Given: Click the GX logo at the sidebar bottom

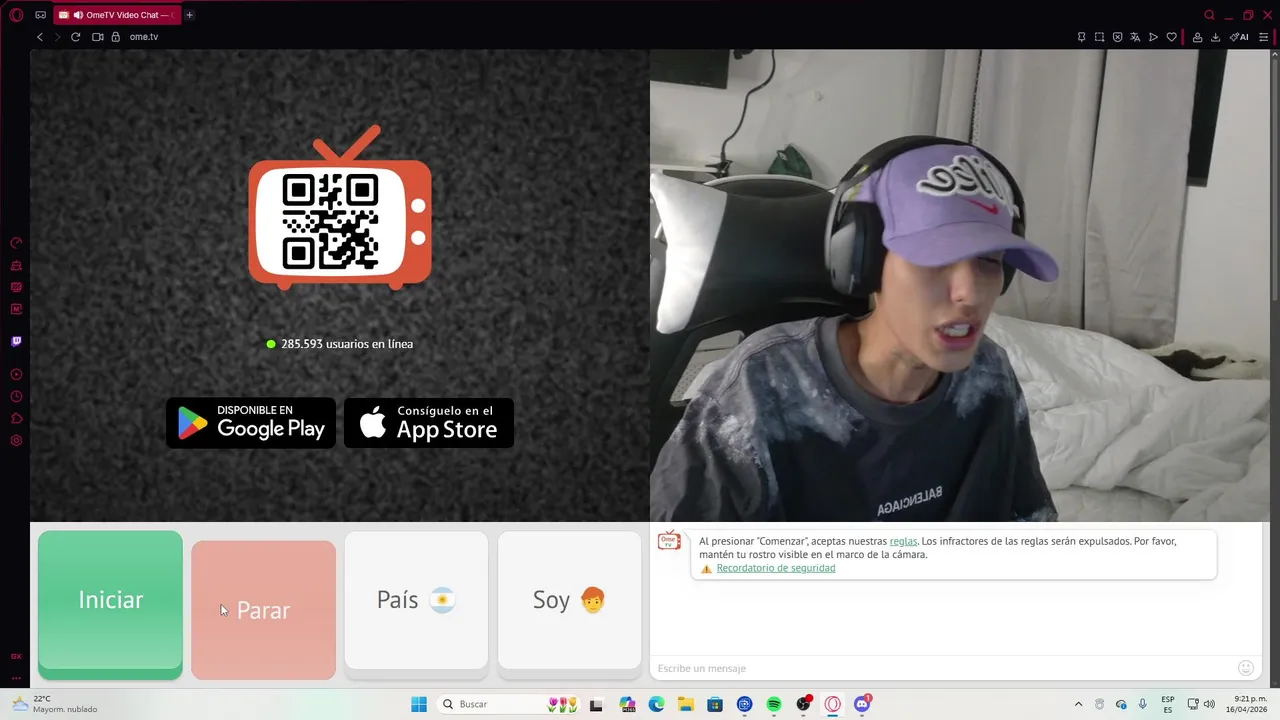Looking at the screenshot, I should (x=16, y=656).
